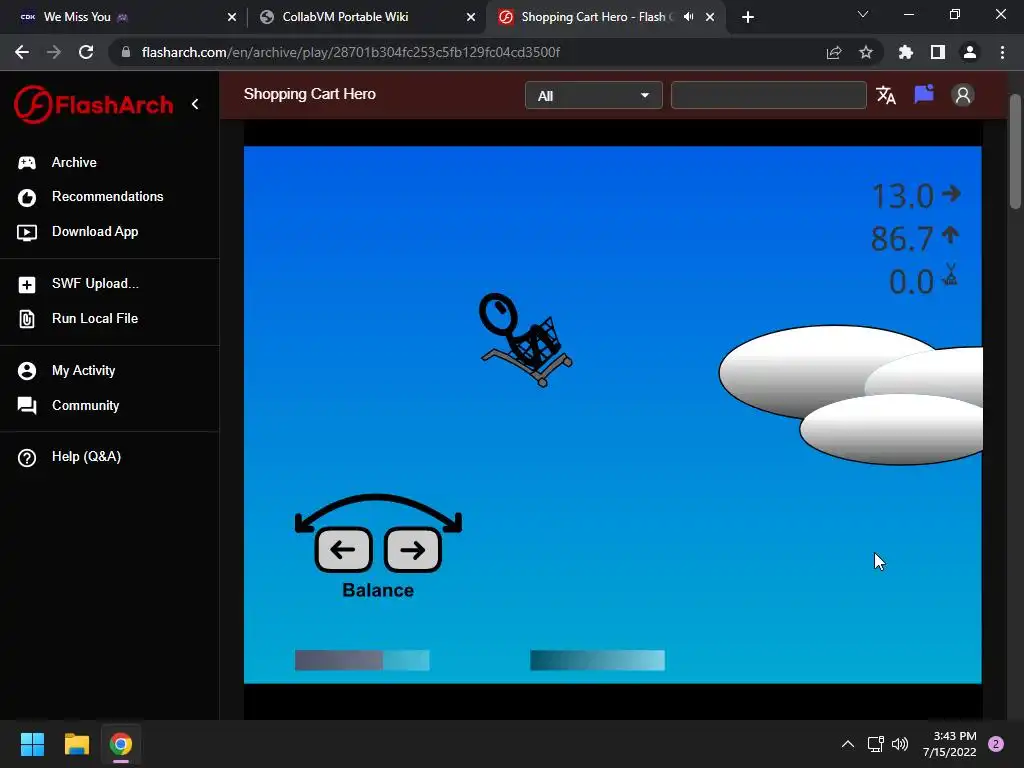1024x768 pixels.
Task: Focus the FlashArch search field
Action: (x=769, y=95)
